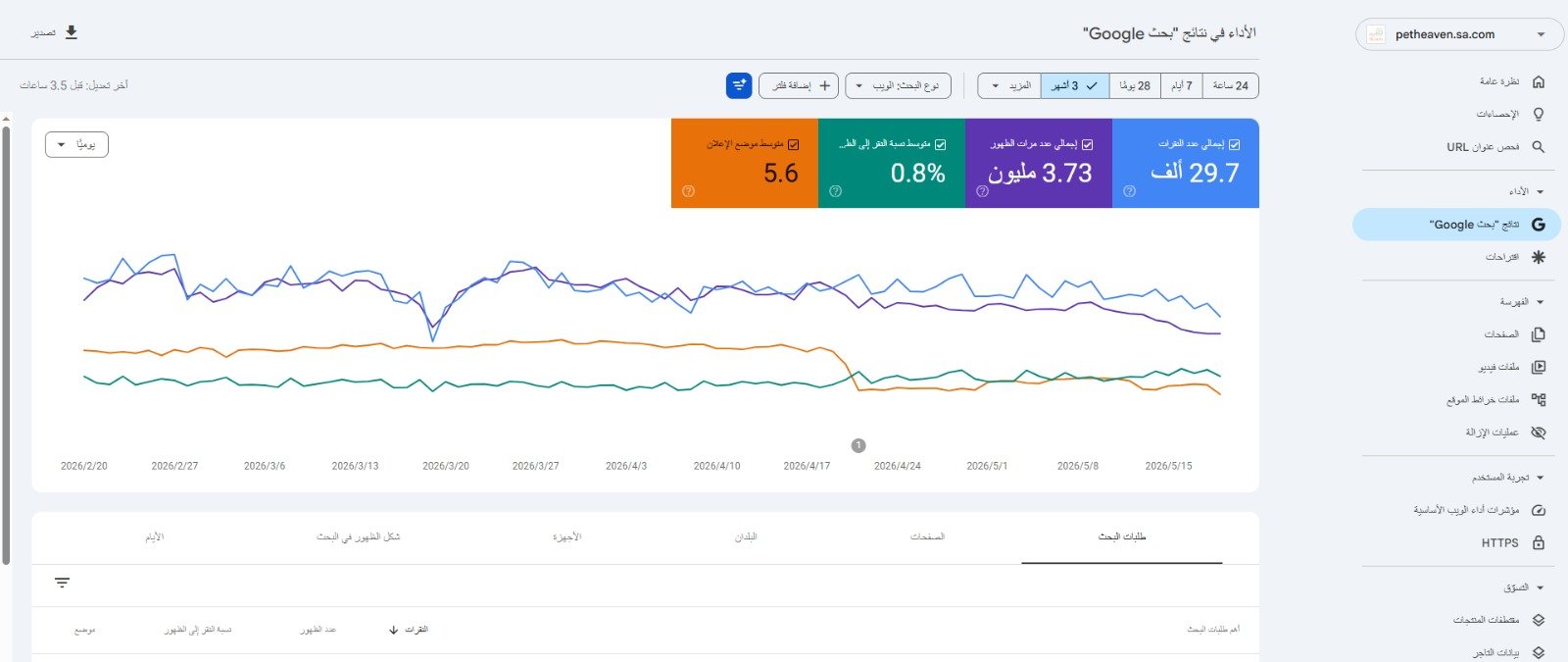Select the 28 days range button
The width and height of the screenshot is (1568, 662).
point(1135,85)
